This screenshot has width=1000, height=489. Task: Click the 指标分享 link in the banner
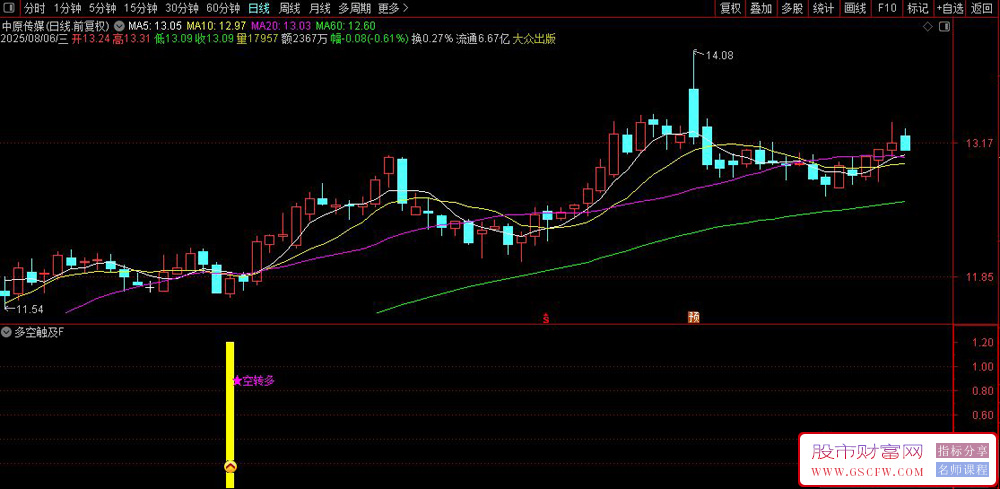click(962, 451)
